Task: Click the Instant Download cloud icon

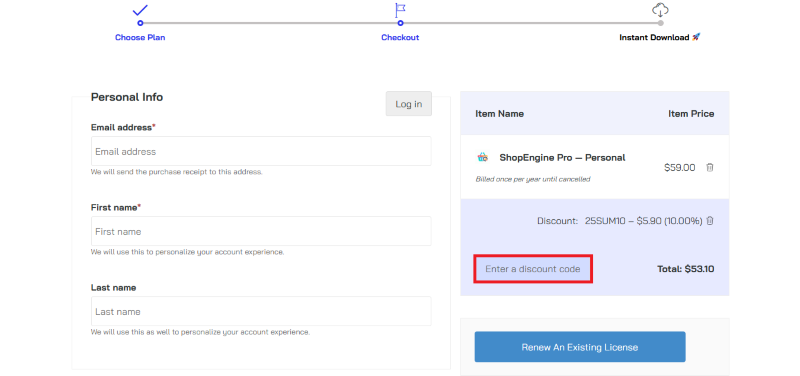Action: (x=660, y=10)
